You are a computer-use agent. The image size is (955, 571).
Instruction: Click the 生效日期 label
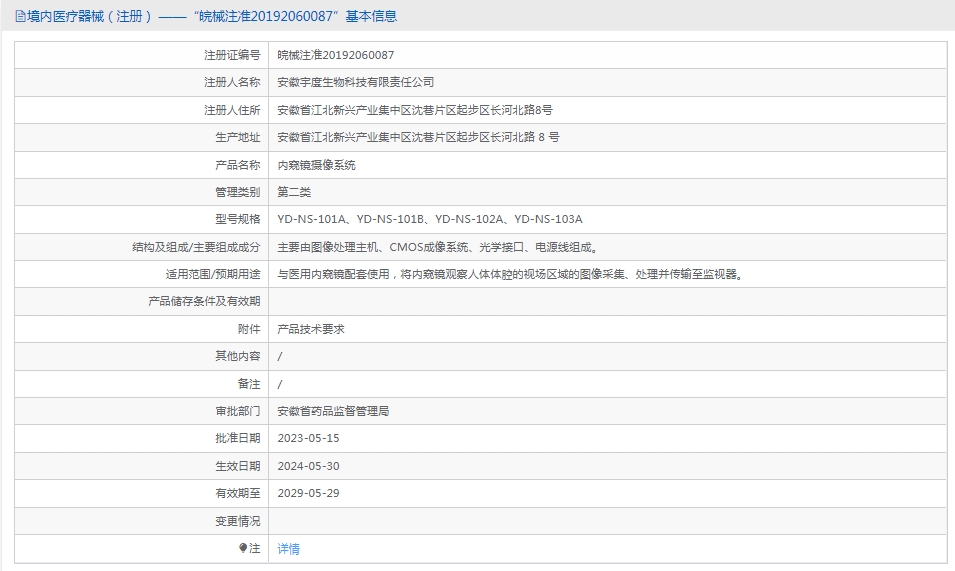click(x=238, y=466)
